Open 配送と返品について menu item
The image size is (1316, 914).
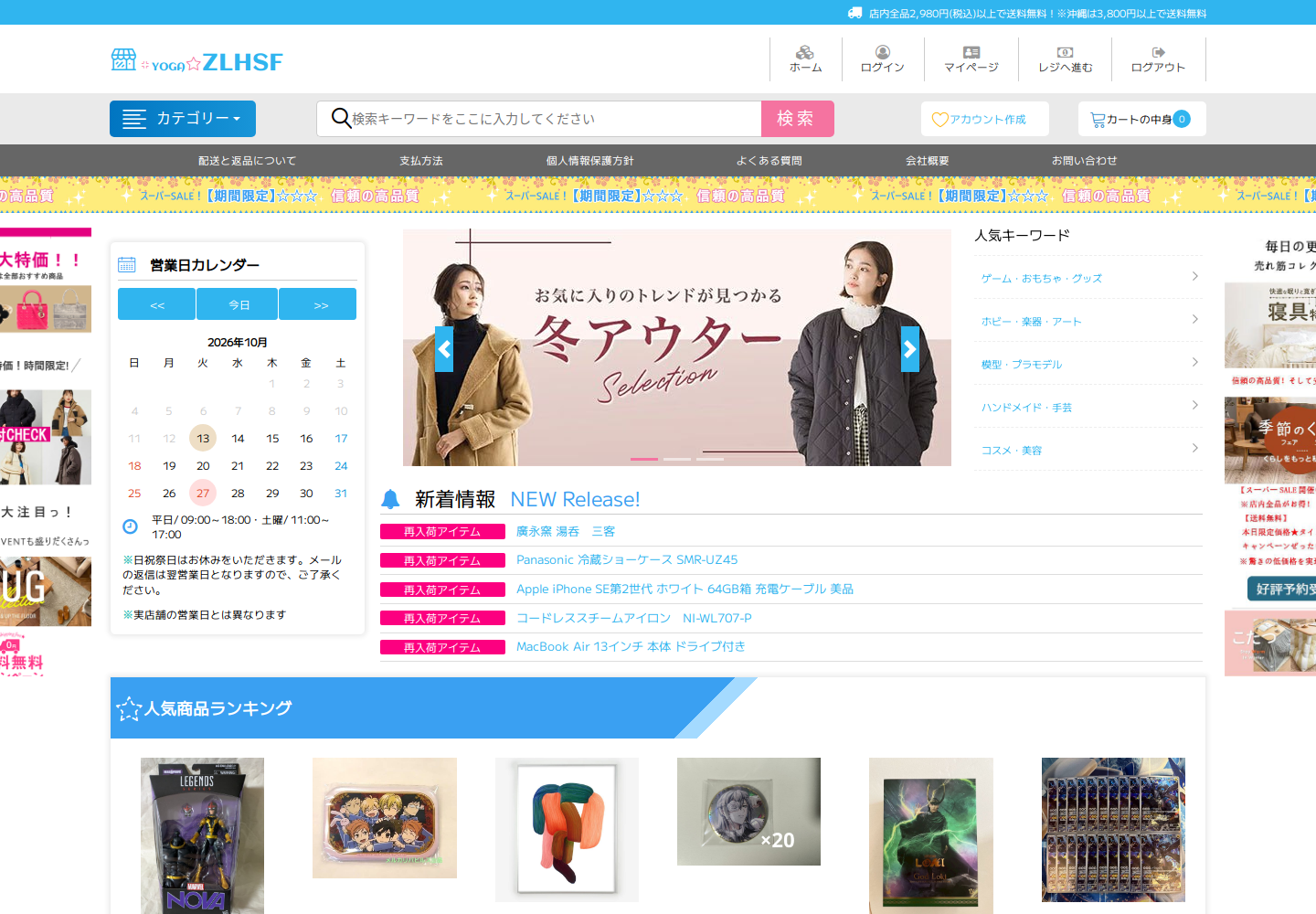(247, 161)
